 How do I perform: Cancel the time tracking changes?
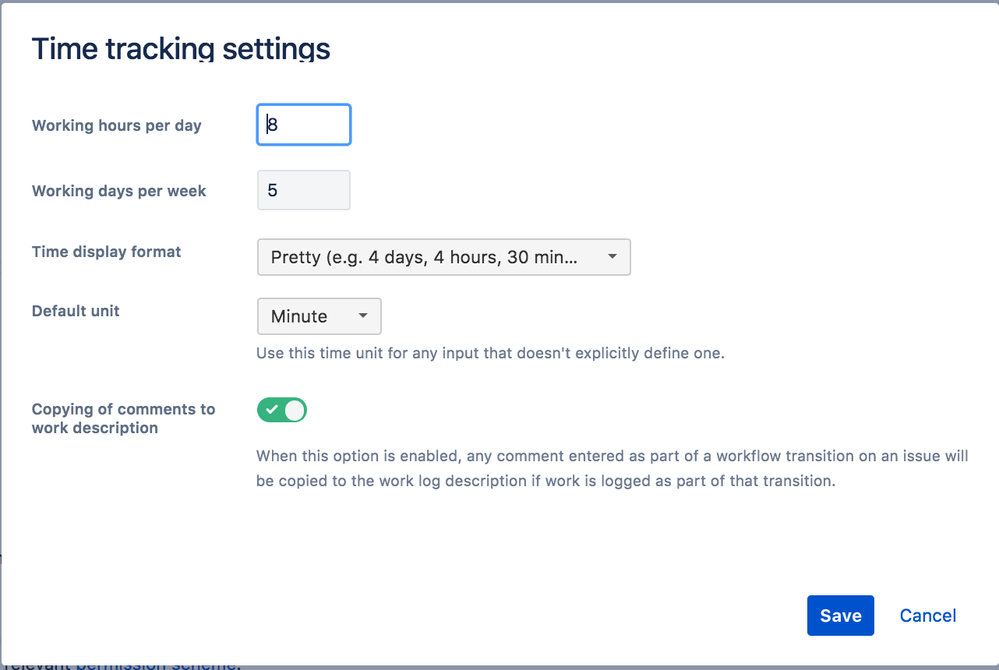pyautogui.click(x=927, y=615)
